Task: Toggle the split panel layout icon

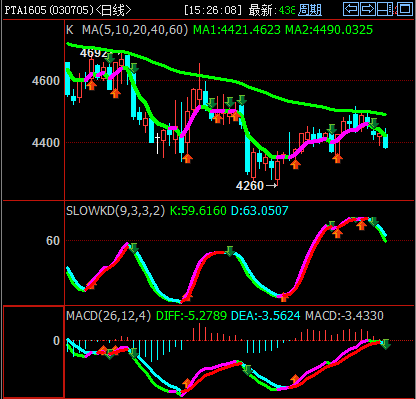Action: point(386,9)
